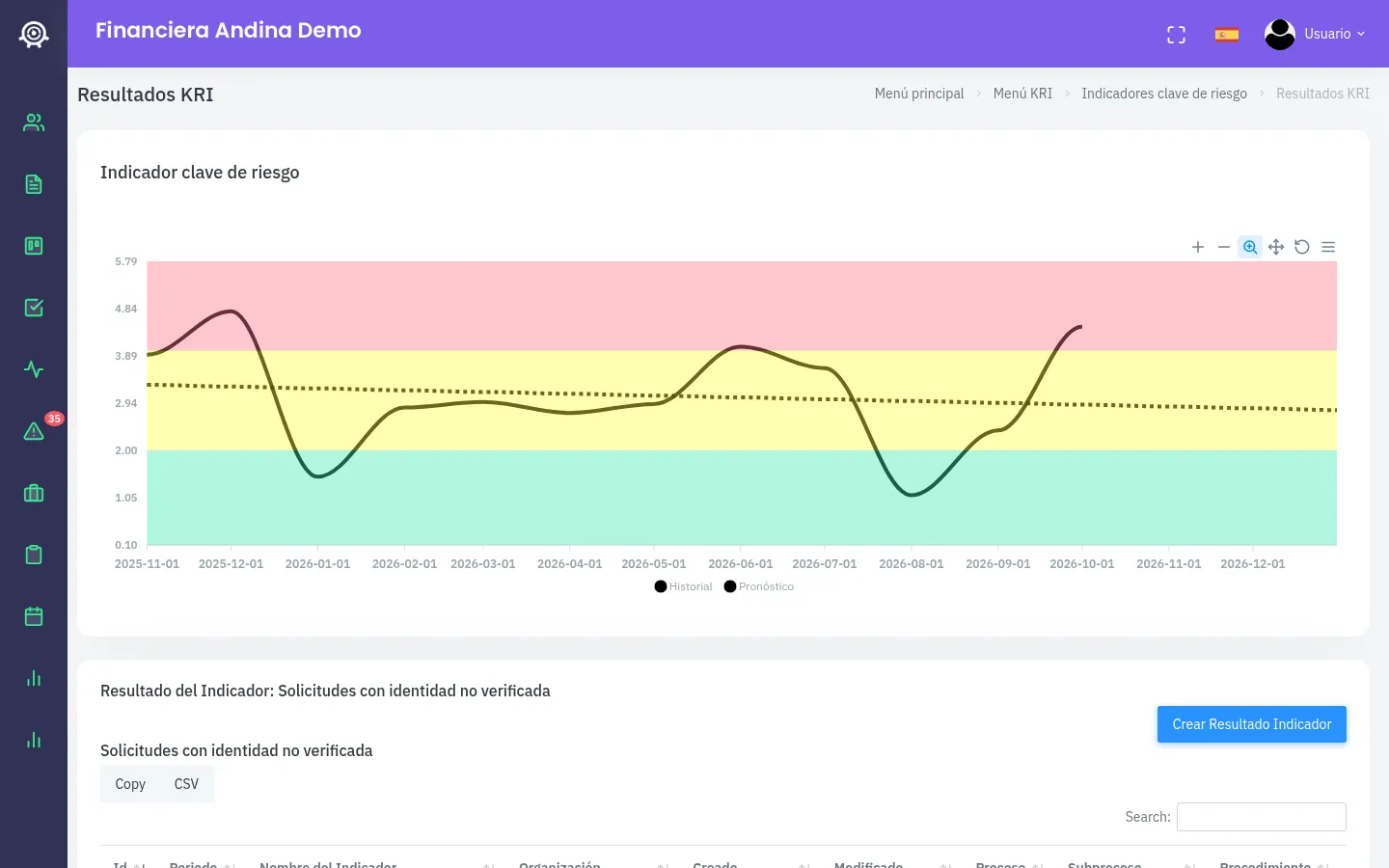The height and width of the screenshot is (868, 1389).
Task: Click the Resultados KRI breadcrumb text
Action: pyautogui.click(x=1322, y=94)
